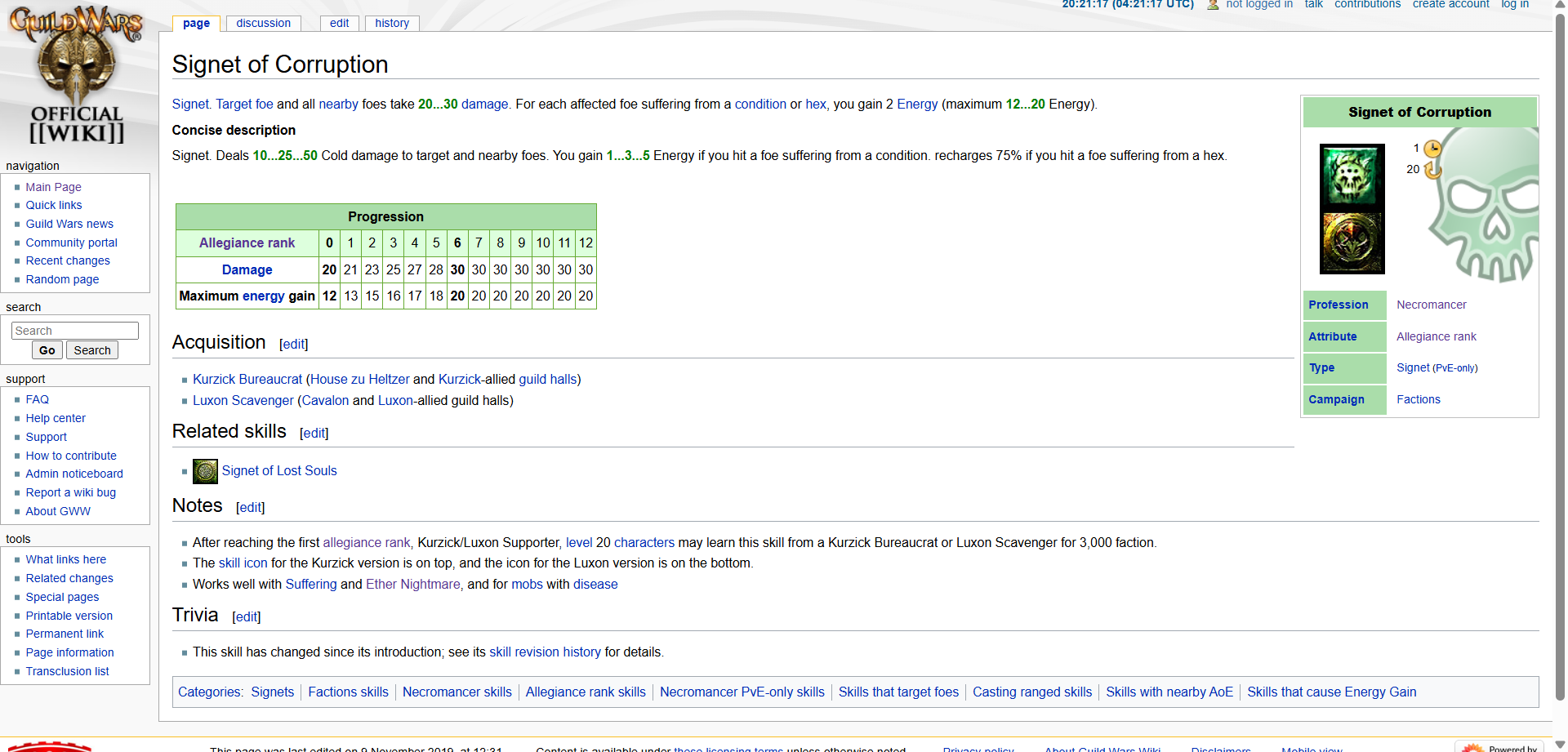Open the FAQ link

38,399
